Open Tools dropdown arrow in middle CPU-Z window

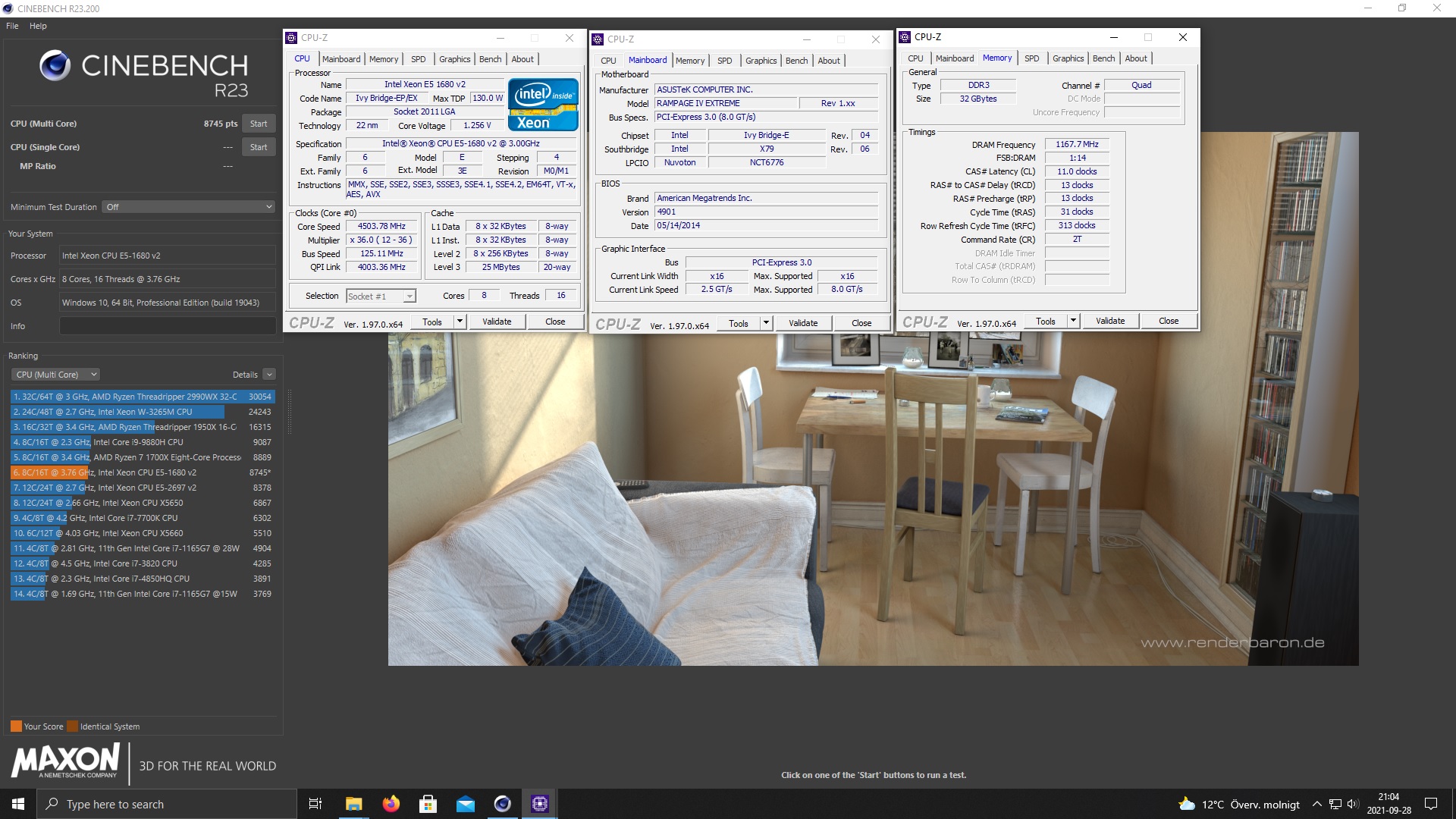click(766, 323)
